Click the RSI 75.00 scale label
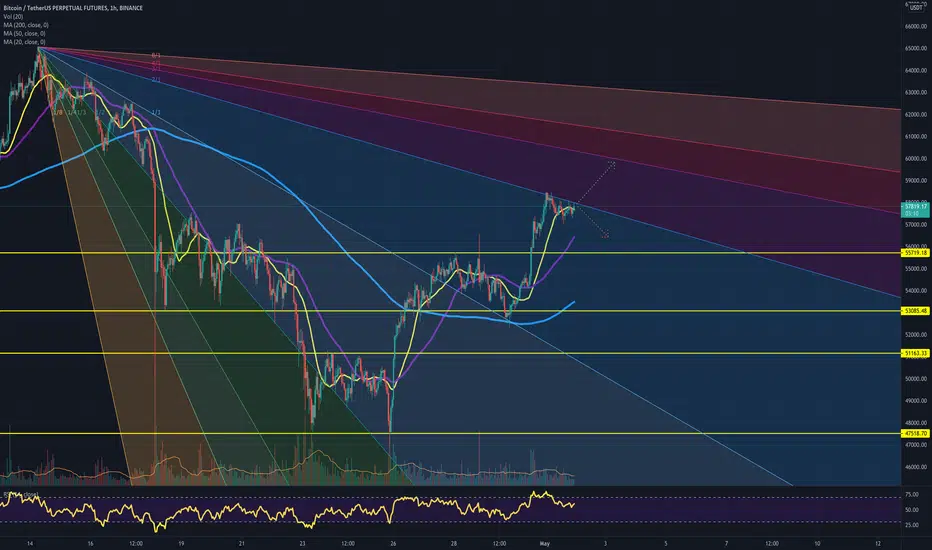The image size is (932, 550). [x=912, y=495]
